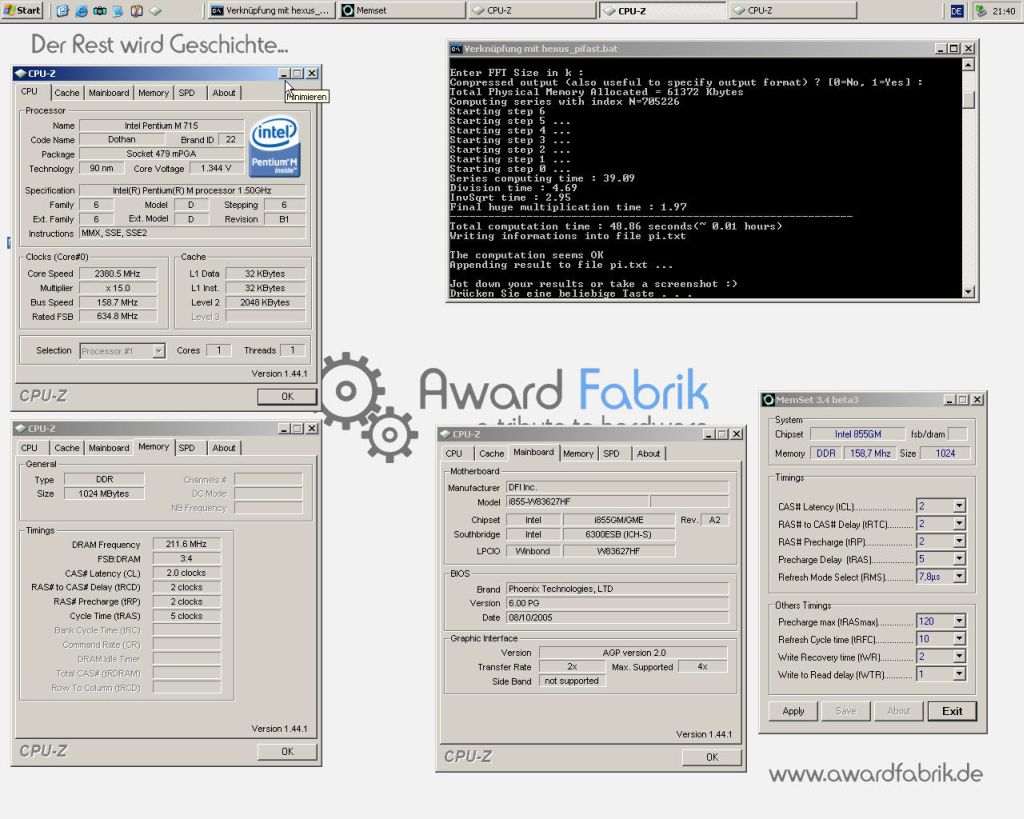Launch Internet Explorer from Quick Launch

point(82,10)
